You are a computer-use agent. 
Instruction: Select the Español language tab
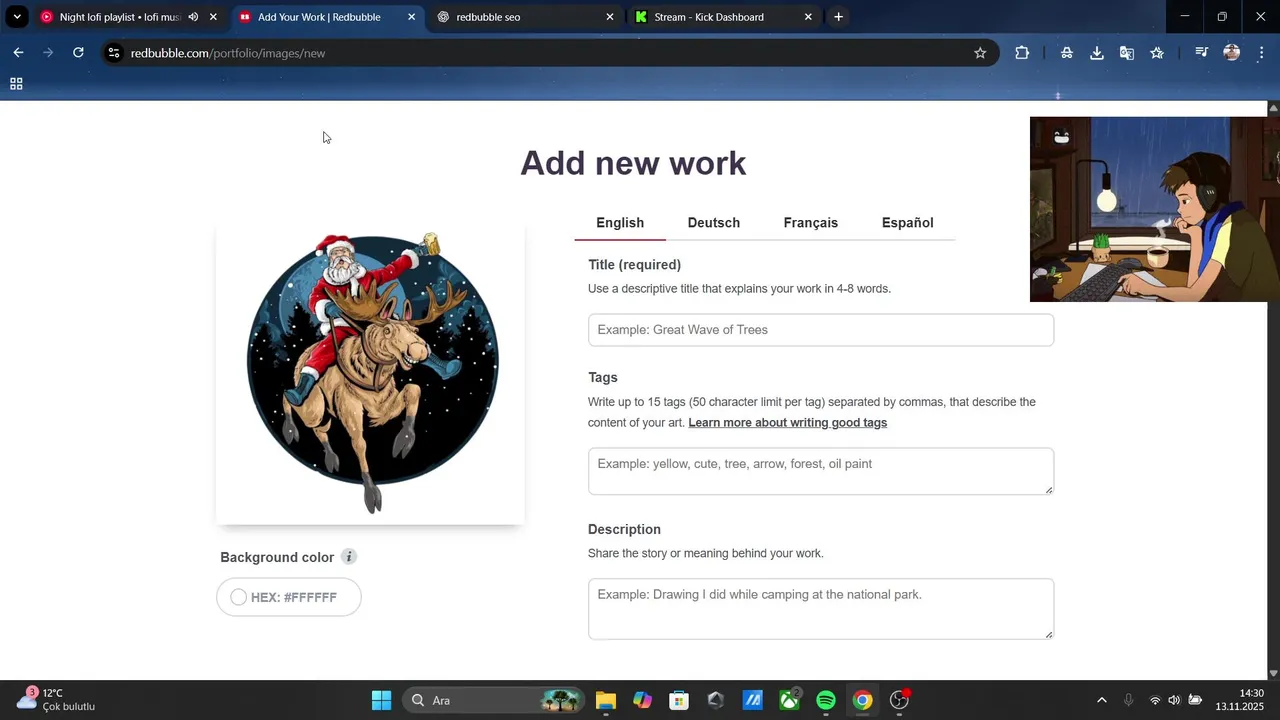908,223
